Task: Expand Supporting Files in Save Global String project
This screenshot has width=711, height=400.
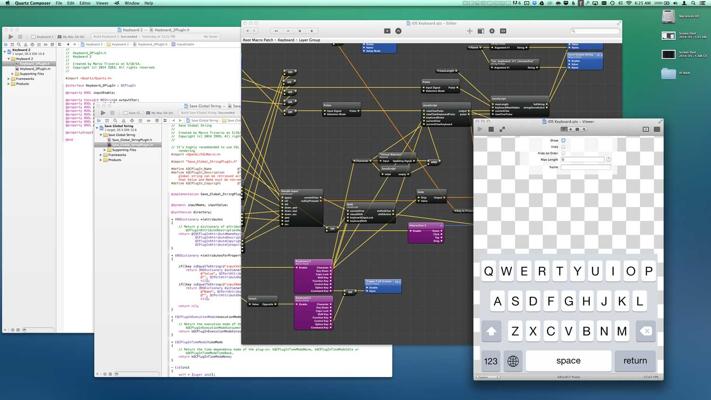Action: click(105, 150)
